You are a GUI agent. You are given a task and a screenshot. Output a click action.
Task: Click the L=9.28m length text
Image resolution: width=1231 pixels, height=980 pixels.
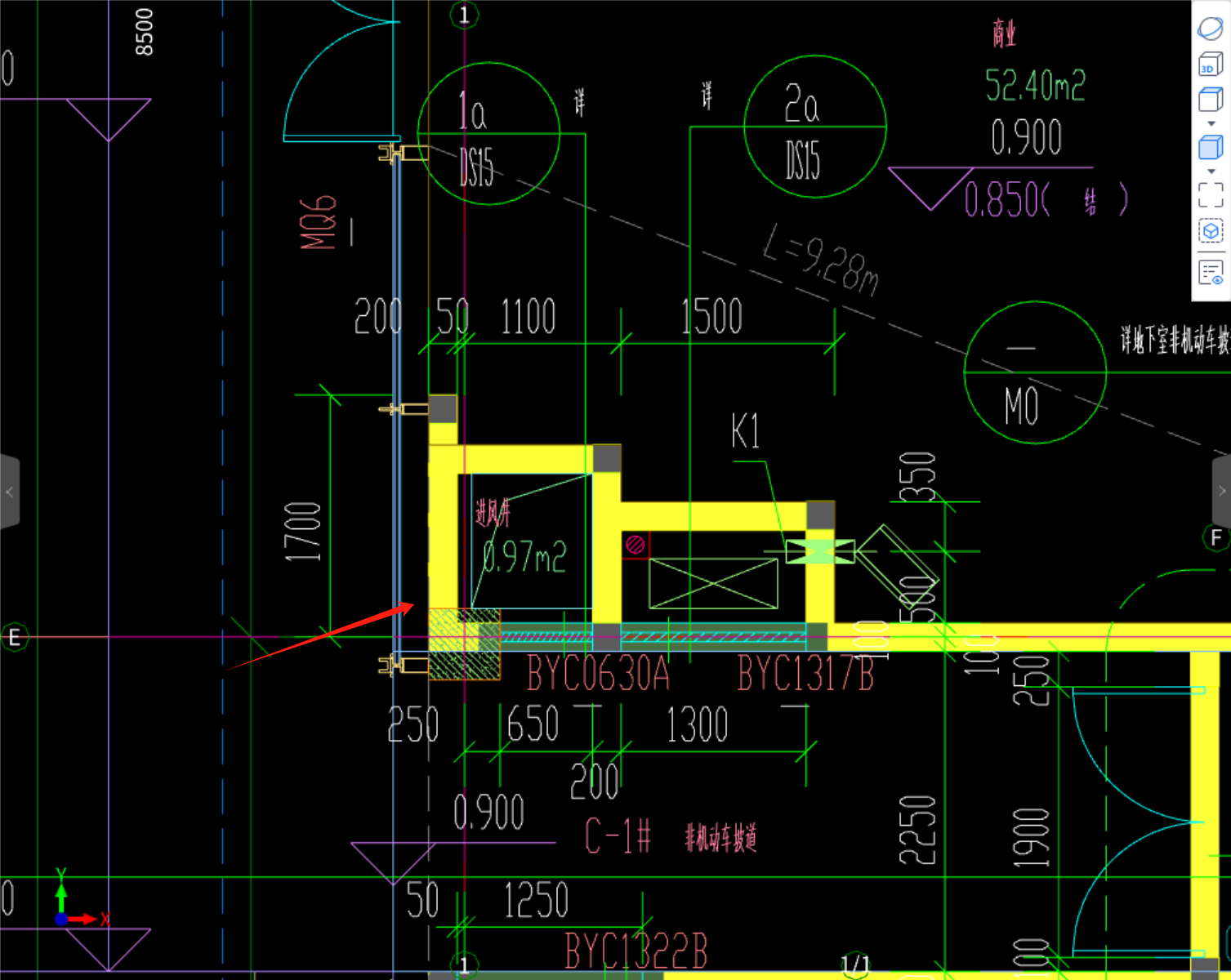click(x=821, y=261)
